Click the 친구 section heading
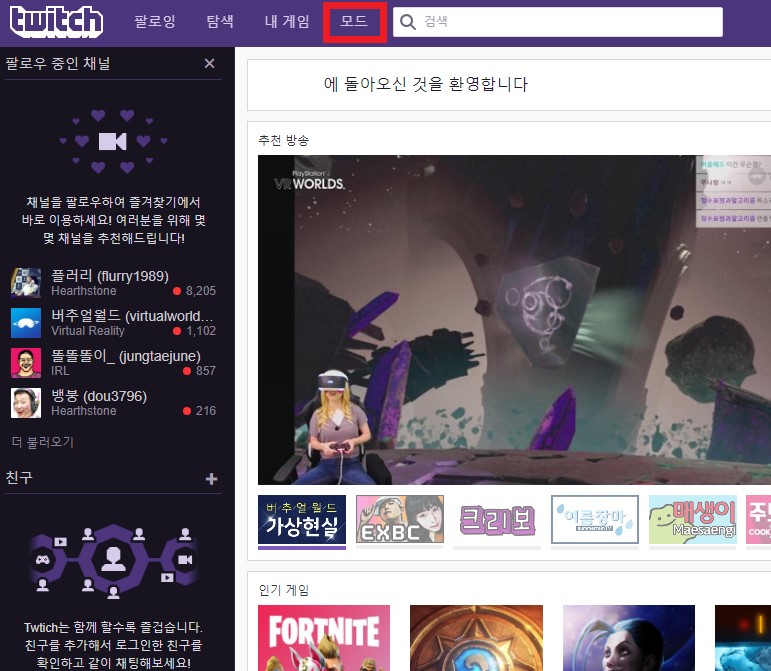 (x=19, y=477)
